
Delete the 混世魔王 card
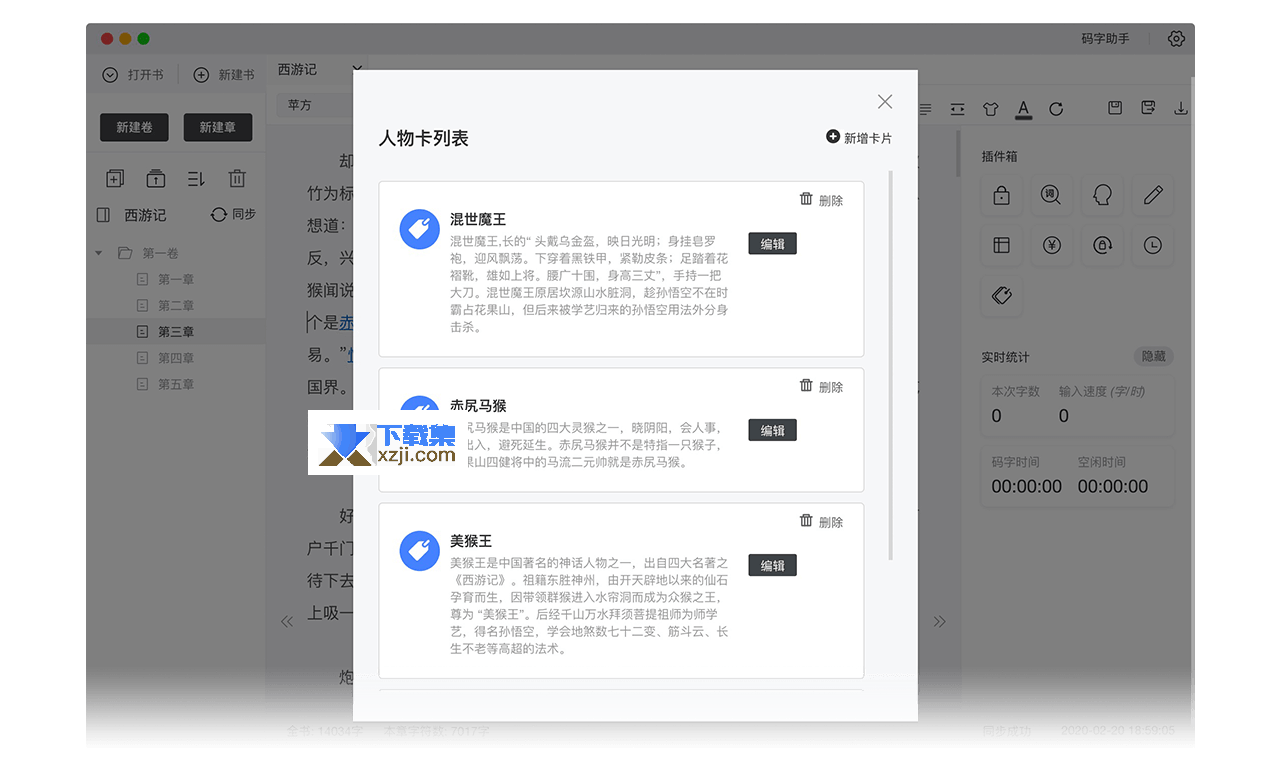pyautogui.click(x=821, y=200)
